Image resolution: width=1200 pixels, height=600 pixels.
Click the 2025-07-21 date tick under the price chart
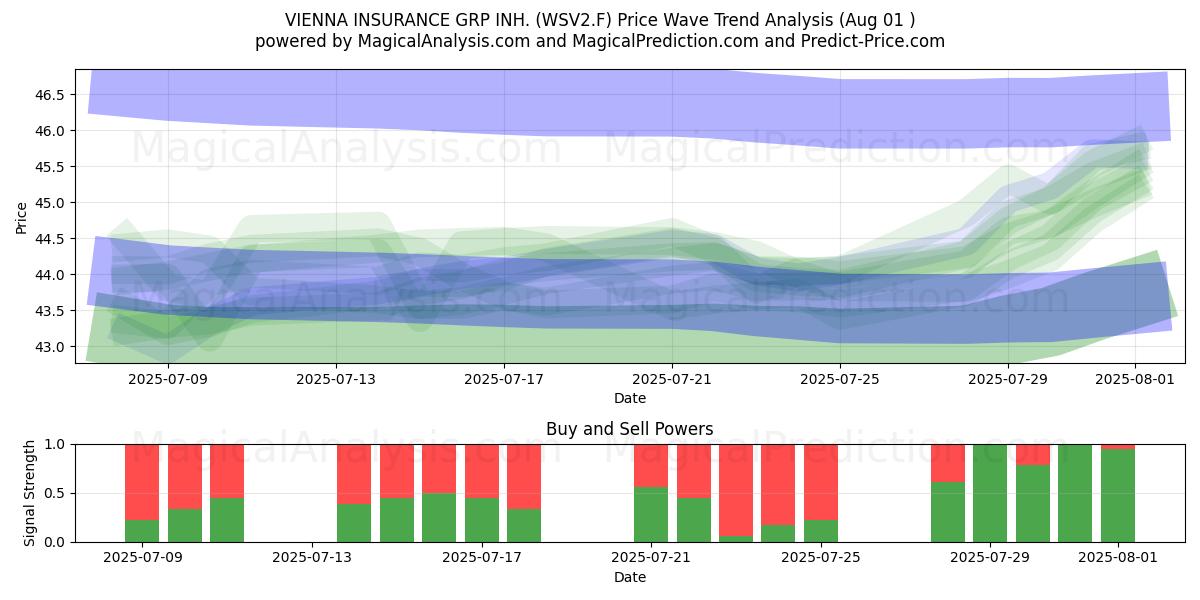pyautogui.click(x=672, y=380)
